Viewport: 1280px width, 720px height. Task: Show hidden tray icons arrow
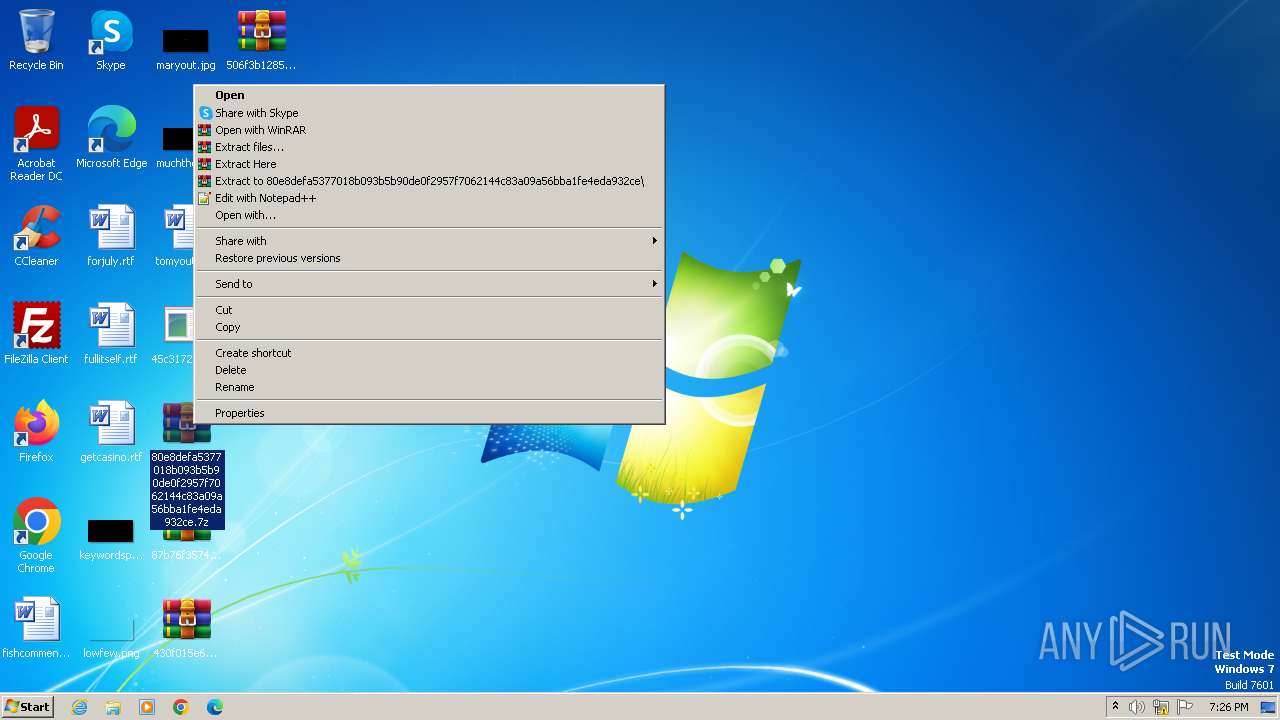point(1115,707)
